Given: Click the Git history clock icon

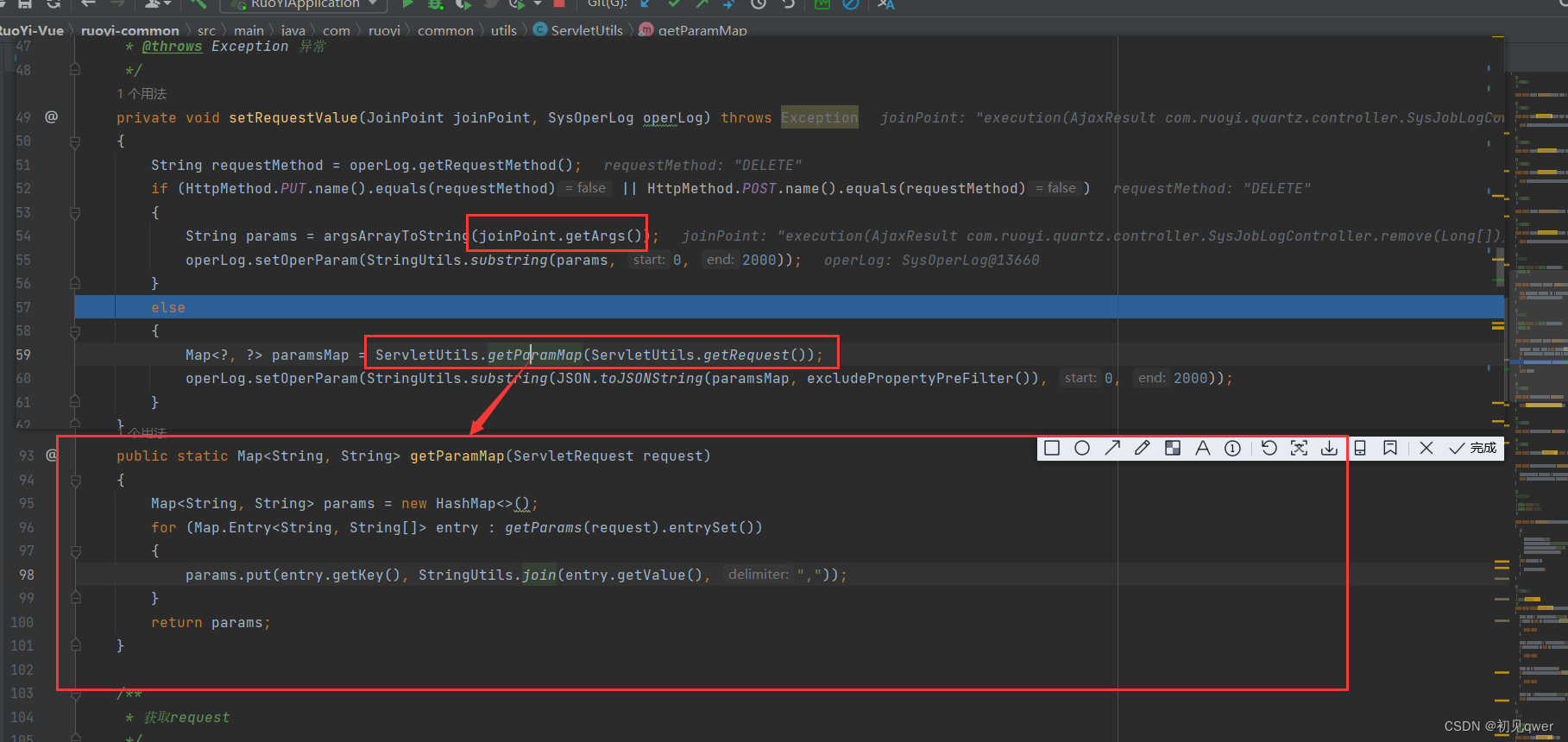Looking at the screenshot, I should pos(759,4).
